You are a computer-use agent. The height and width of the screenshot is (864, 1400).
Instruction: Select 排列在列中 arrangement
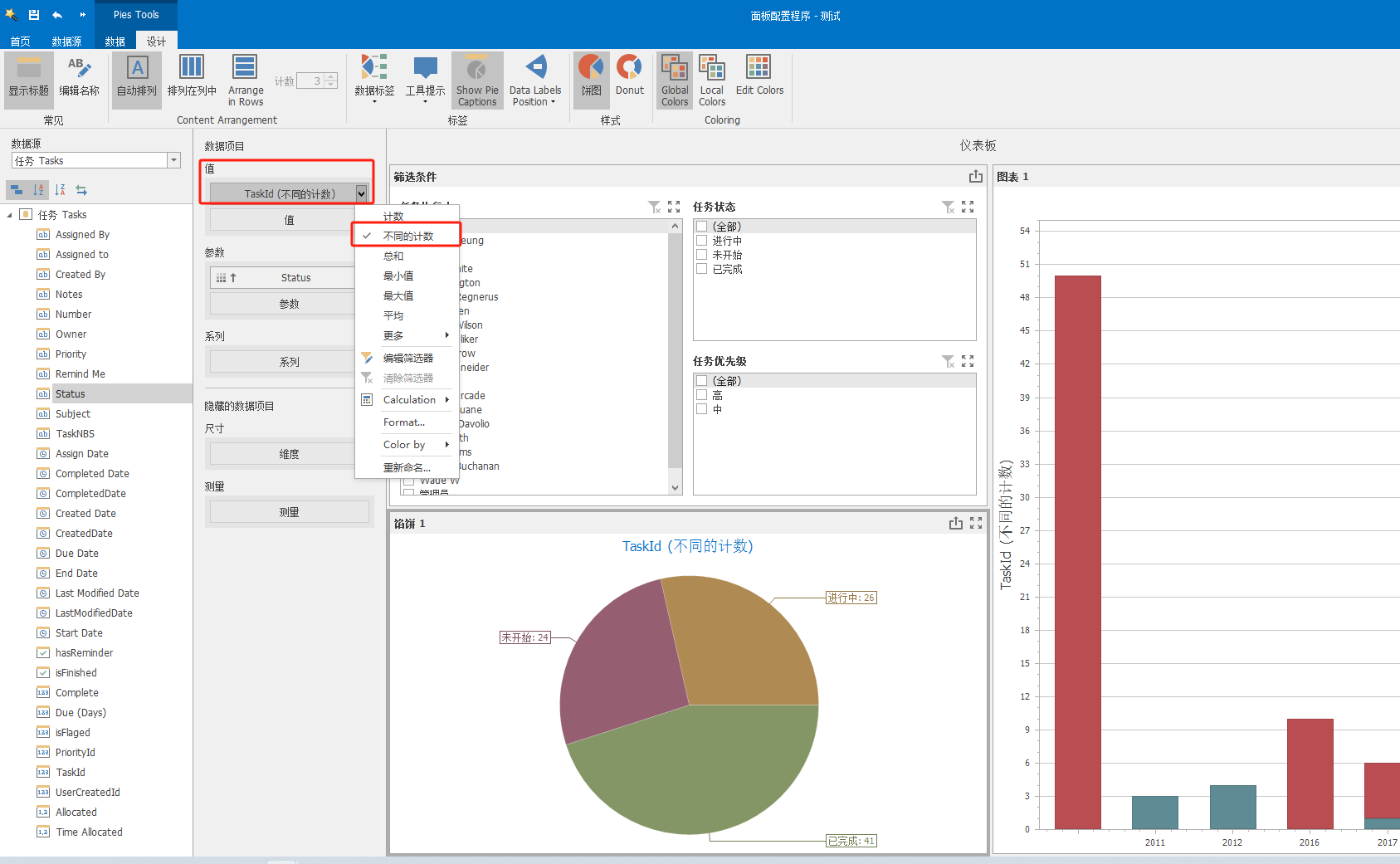click(x=192, y=79)
